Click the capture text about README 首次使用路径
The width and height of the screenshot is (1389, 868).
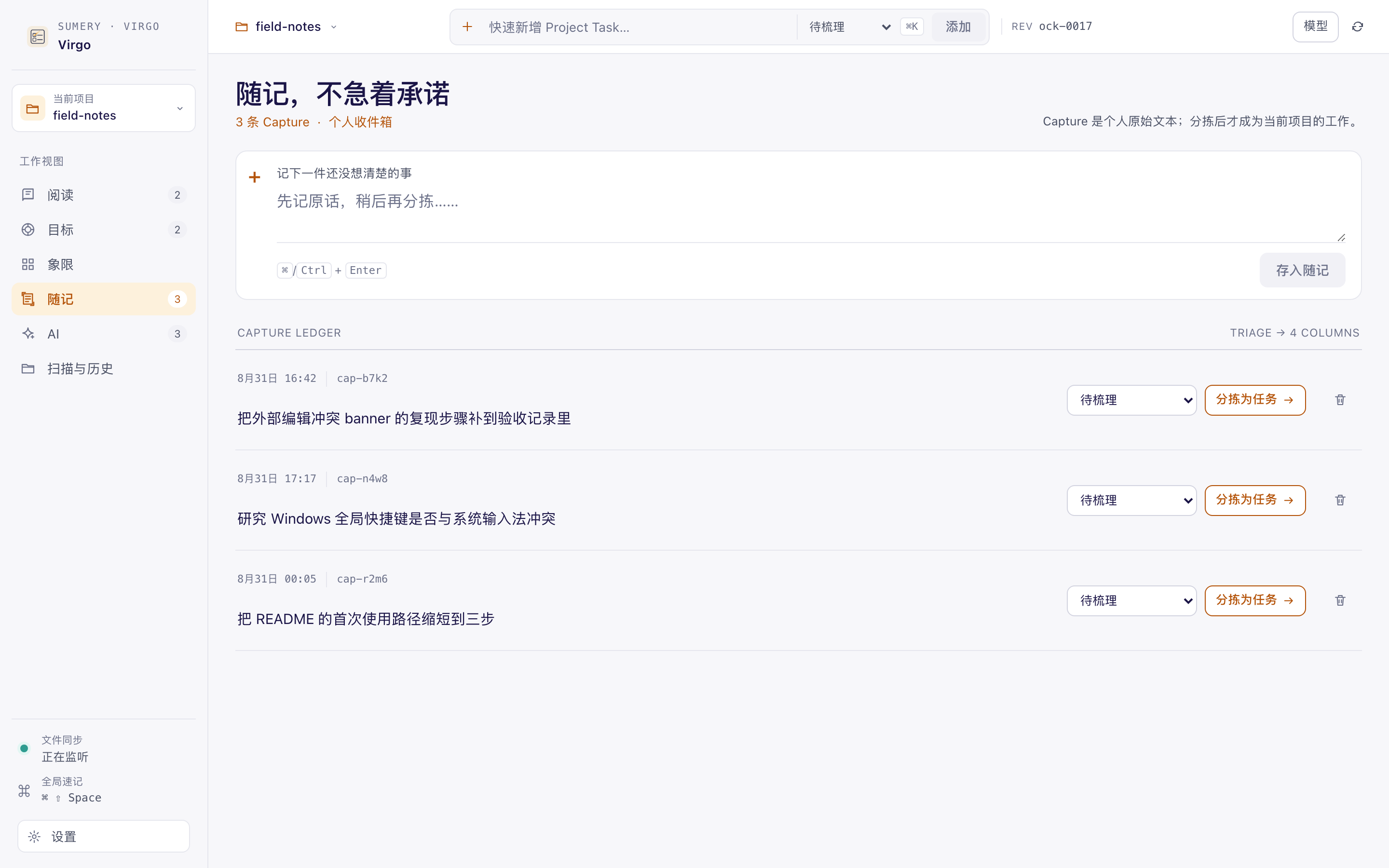366,619
